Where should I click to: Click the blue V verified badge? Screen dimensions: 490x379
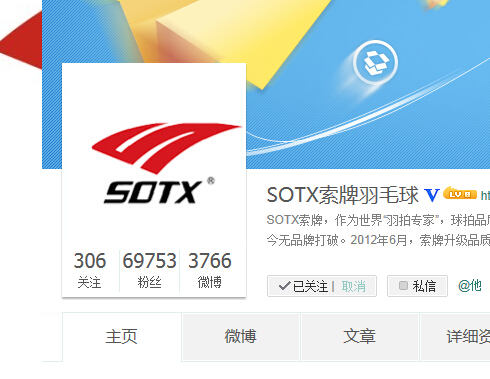coord(432,195)
